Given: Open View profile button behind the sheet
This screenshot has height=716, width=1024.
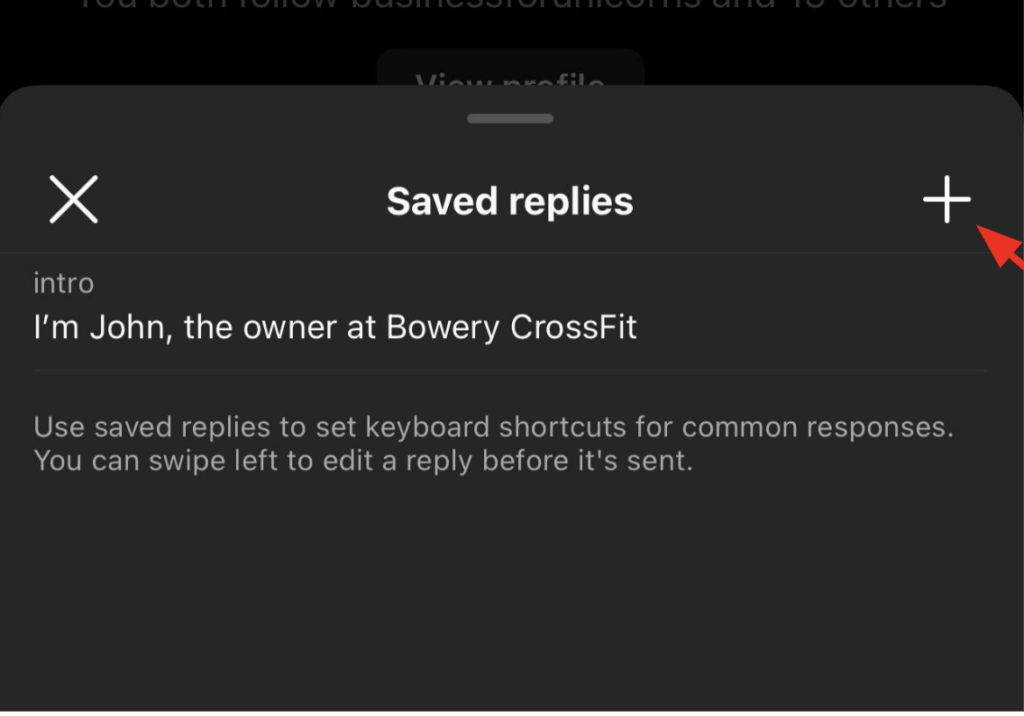Looking at the screenshot, I should pos(510,70).
